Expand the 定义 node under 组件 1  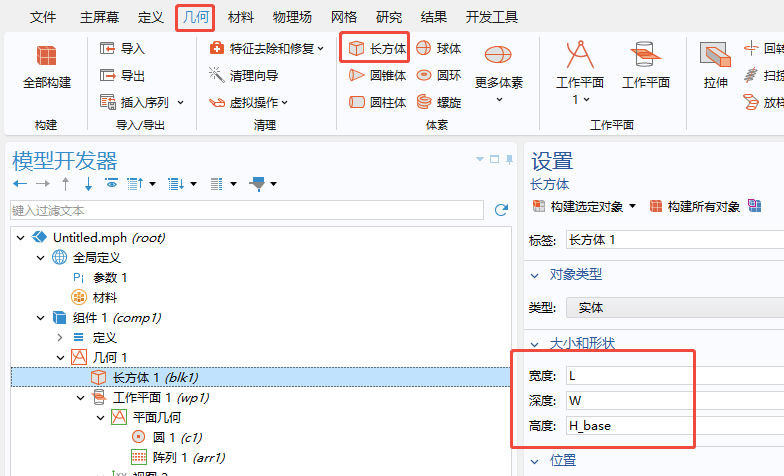[61, 337]
